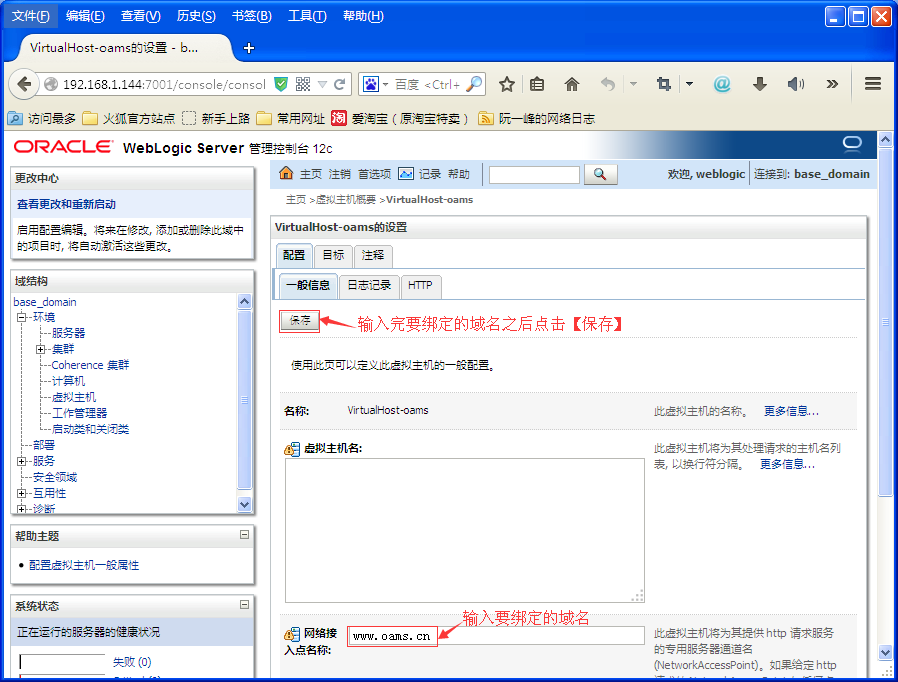
Task: Show more toolbar items chevron
Action: coord(832,85)
